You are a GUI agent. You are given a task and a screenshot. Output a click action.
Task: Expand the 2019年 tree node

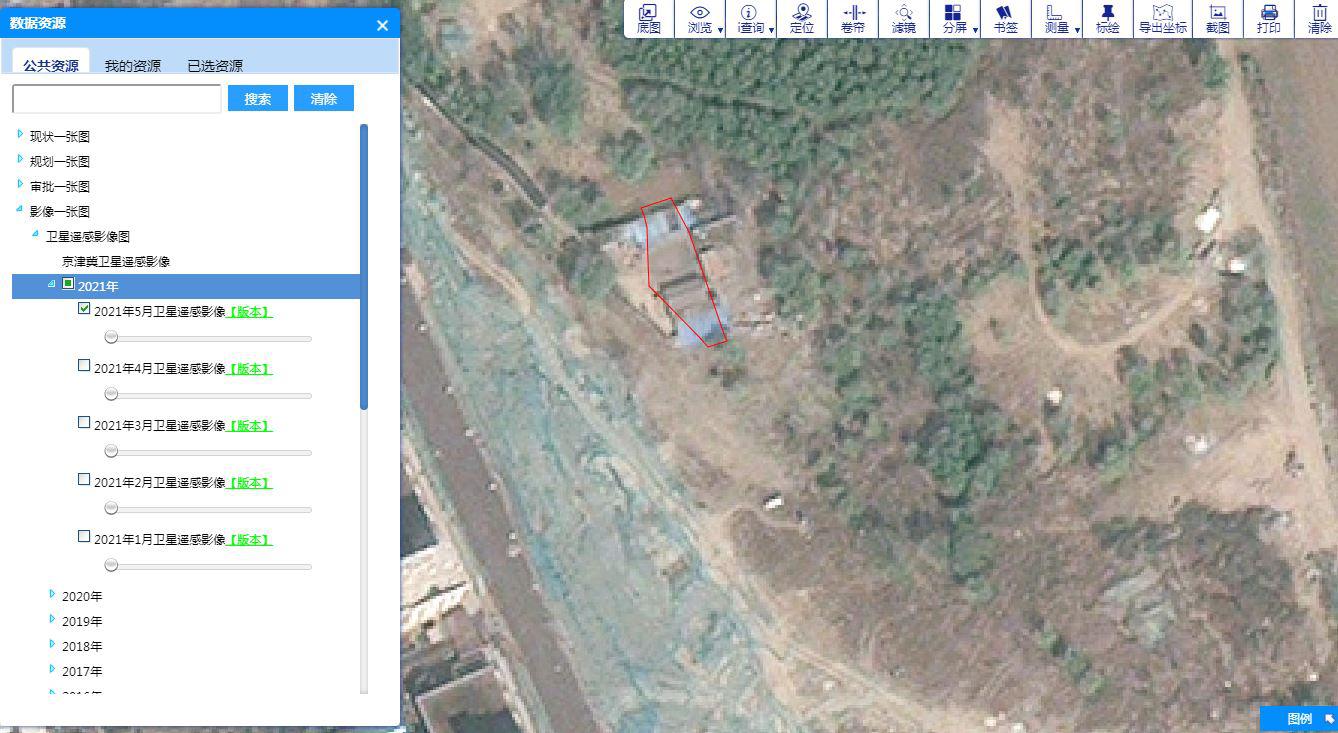coord(52,619)
